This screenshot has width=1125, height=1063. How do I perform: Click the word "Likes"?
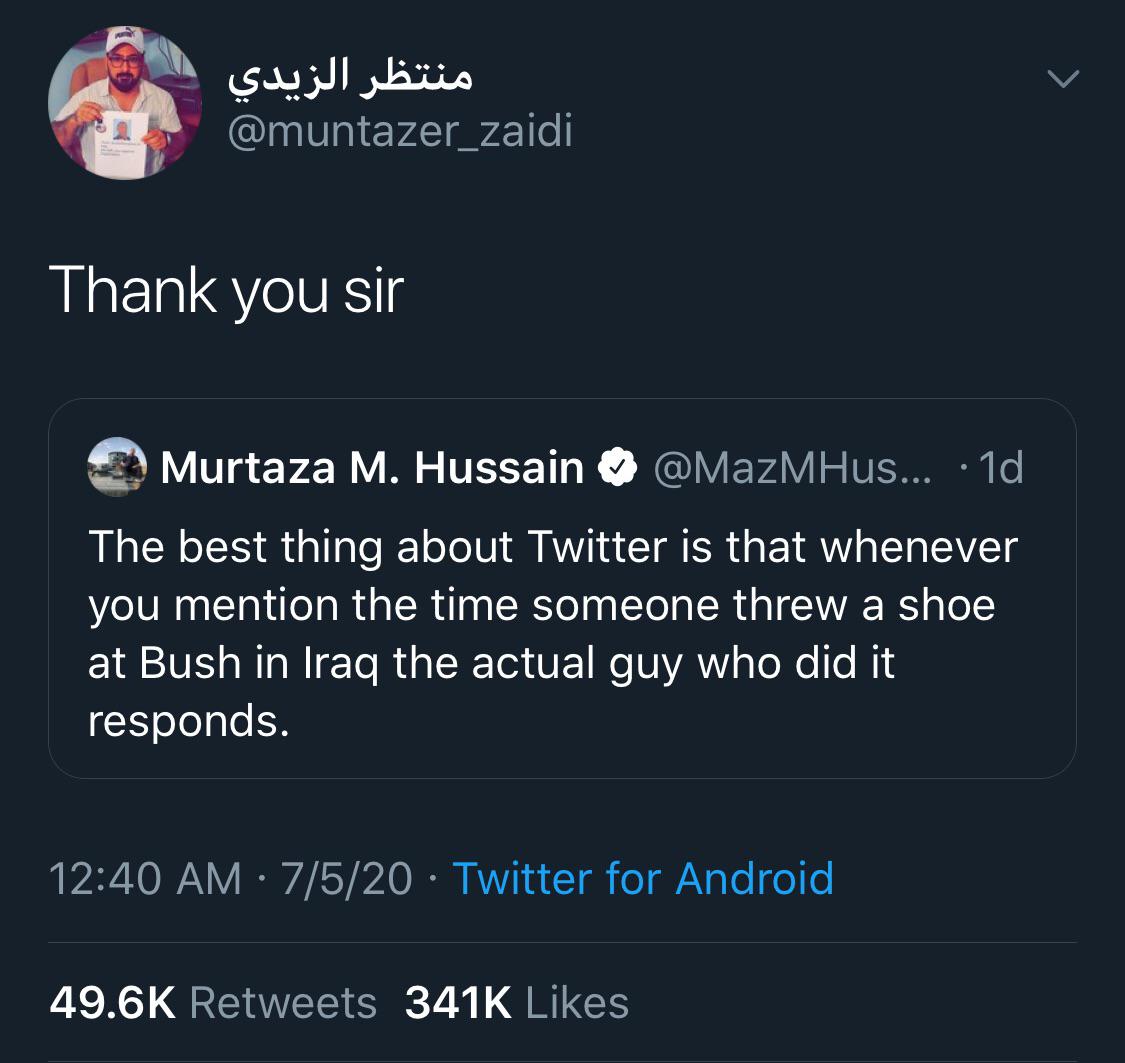[x=577, y=1003]
